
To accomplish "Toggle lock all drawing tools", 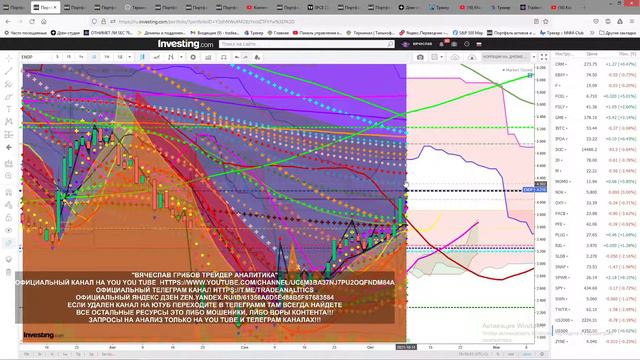I will pos(9,218).
